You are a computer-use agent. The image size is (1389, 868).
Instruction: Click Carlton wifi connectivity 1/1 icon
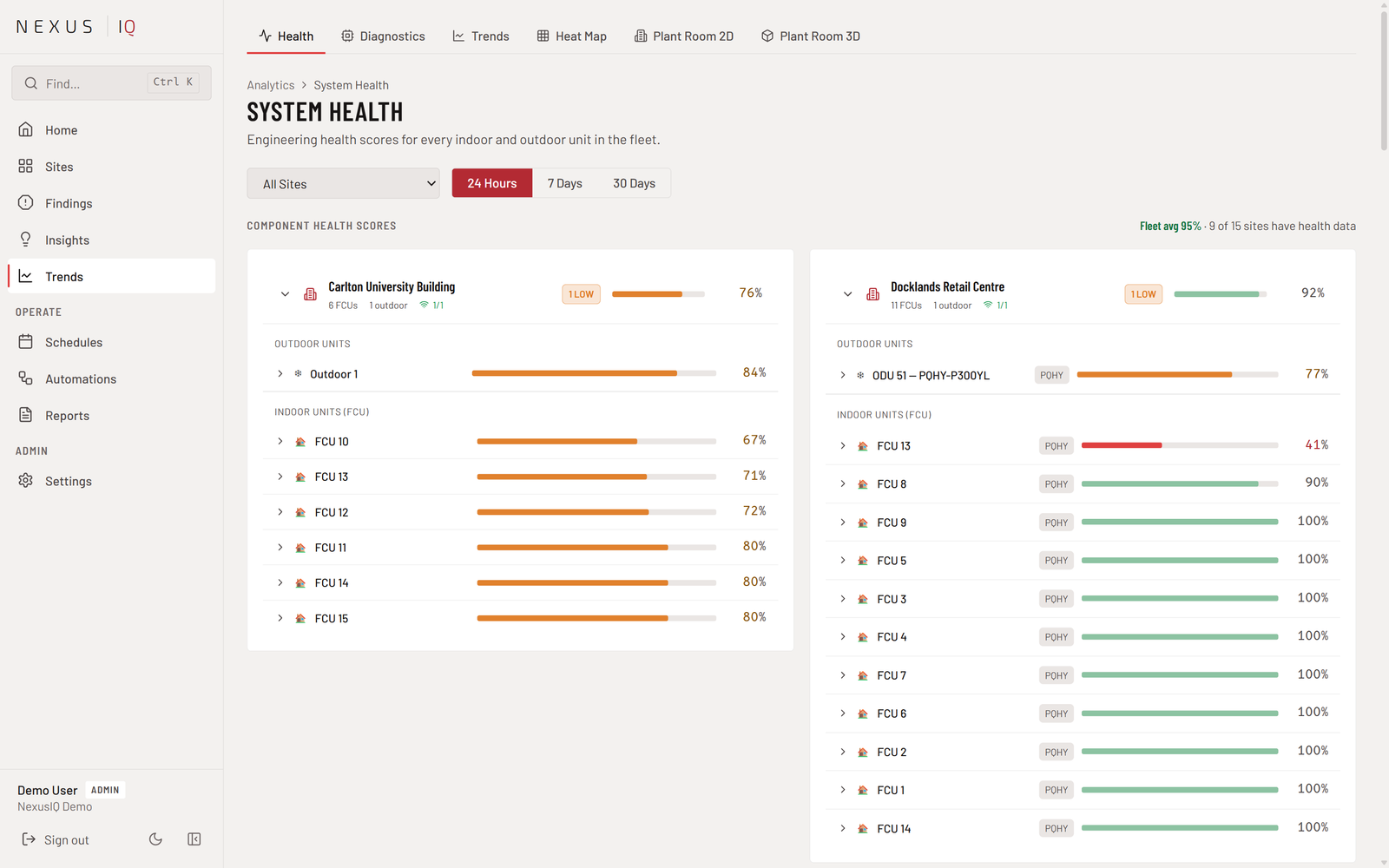click(425, 305)
